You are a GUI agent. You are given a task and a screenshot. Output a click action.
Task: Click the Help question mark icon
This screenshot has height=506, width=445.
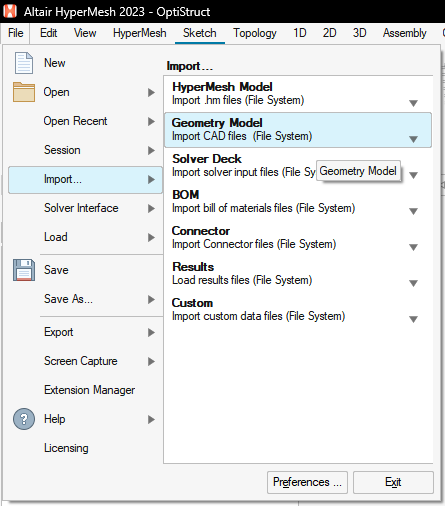coord(24,419)
